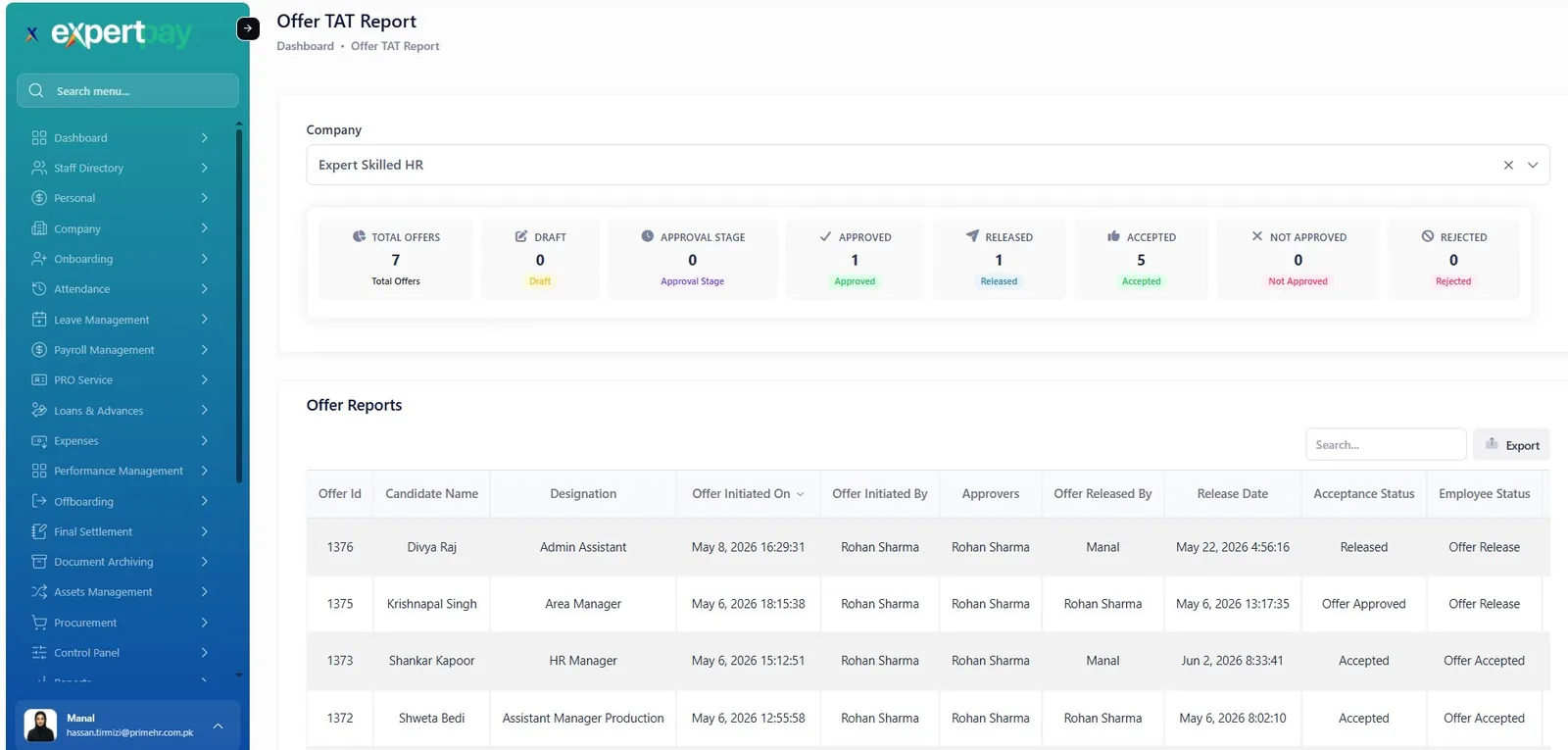Image resolution: width=1568 pixels, height=750 pixels.
Task: Click the Leave Management calendar icon
Action: tap(39, 320)
